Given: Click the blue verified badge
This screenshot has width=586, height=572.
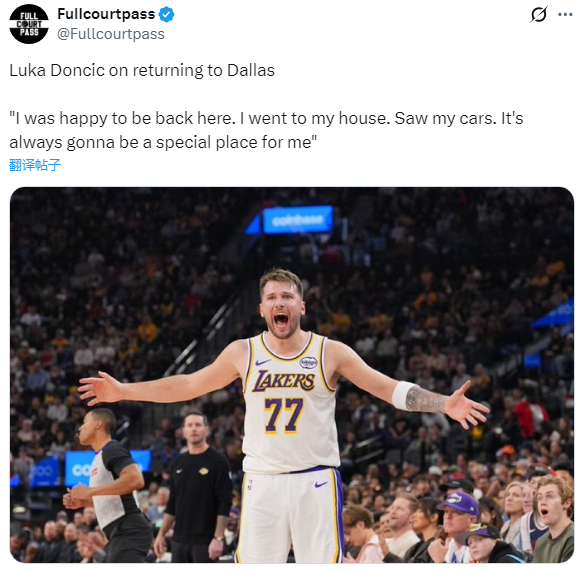Looking at the screenshot, I should [x=166, y=15].
